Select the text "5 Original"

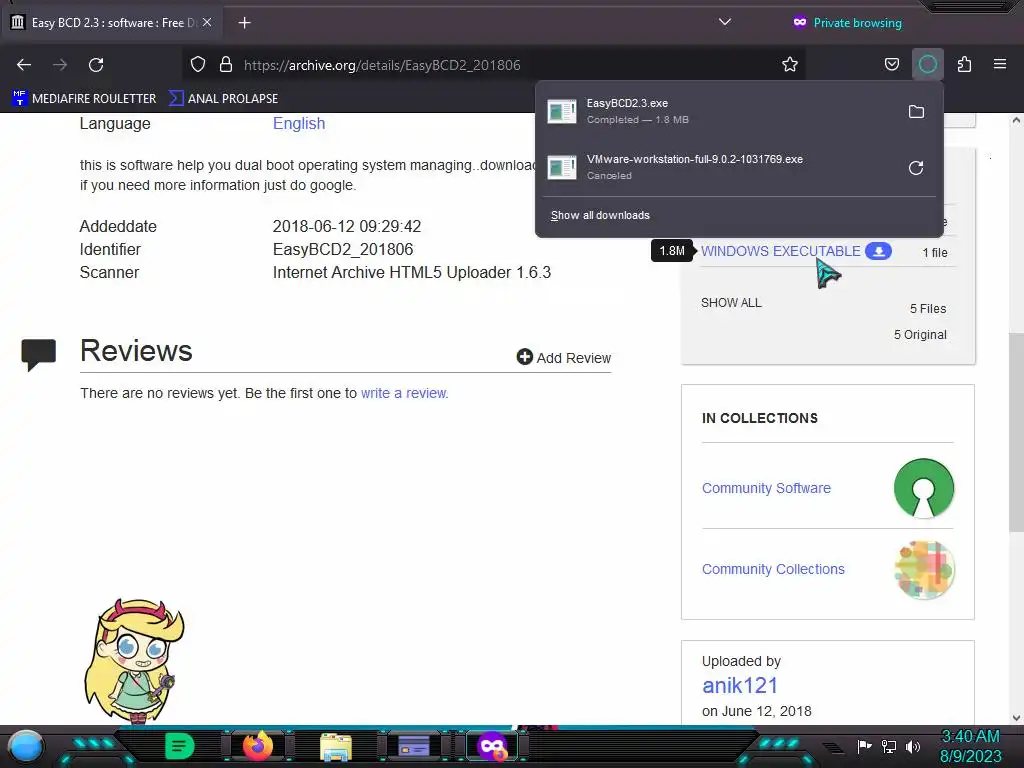[920, 335]
